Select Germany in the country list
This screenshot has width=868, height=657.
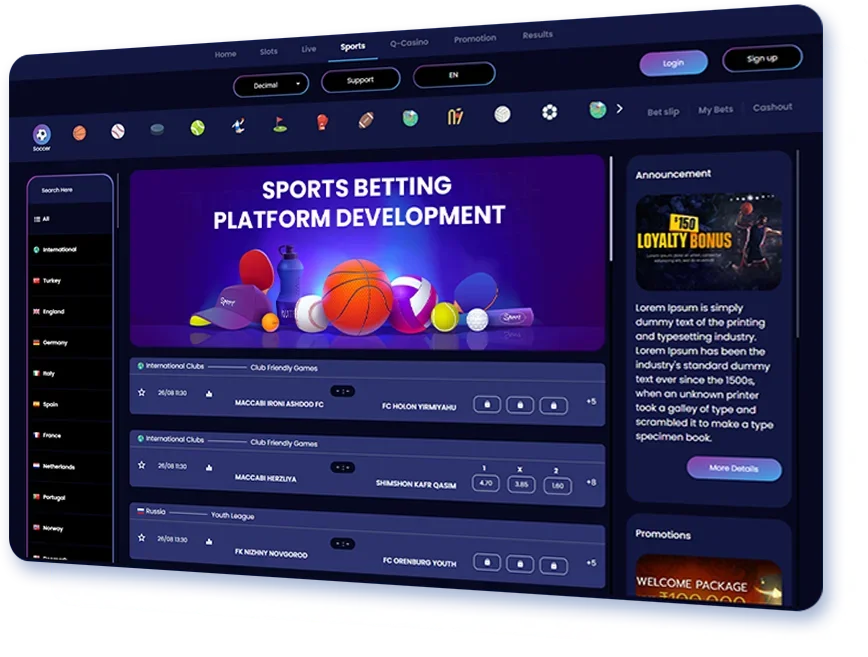pyautogui.click(x=70, y=343)
